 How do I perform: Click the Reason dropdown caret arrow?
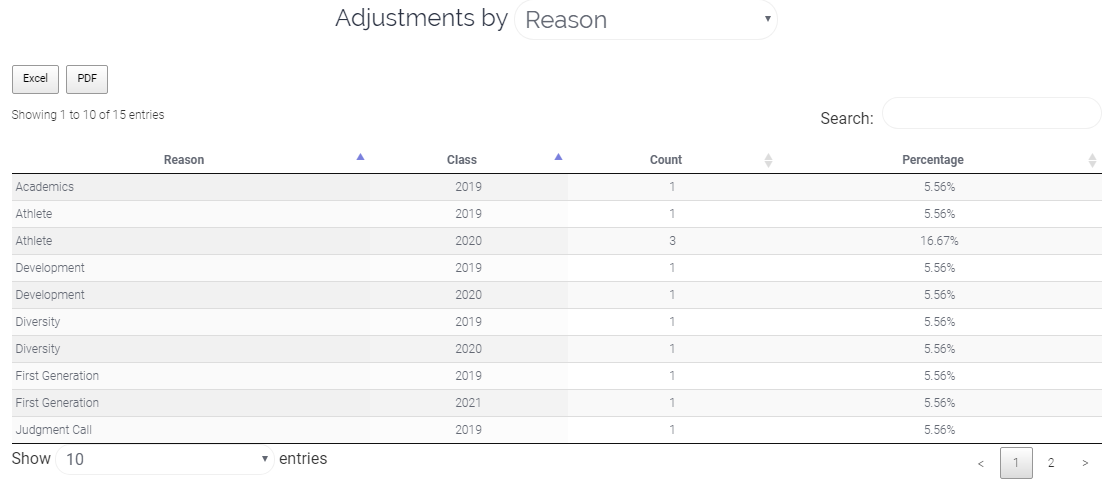tap(767, 19)
